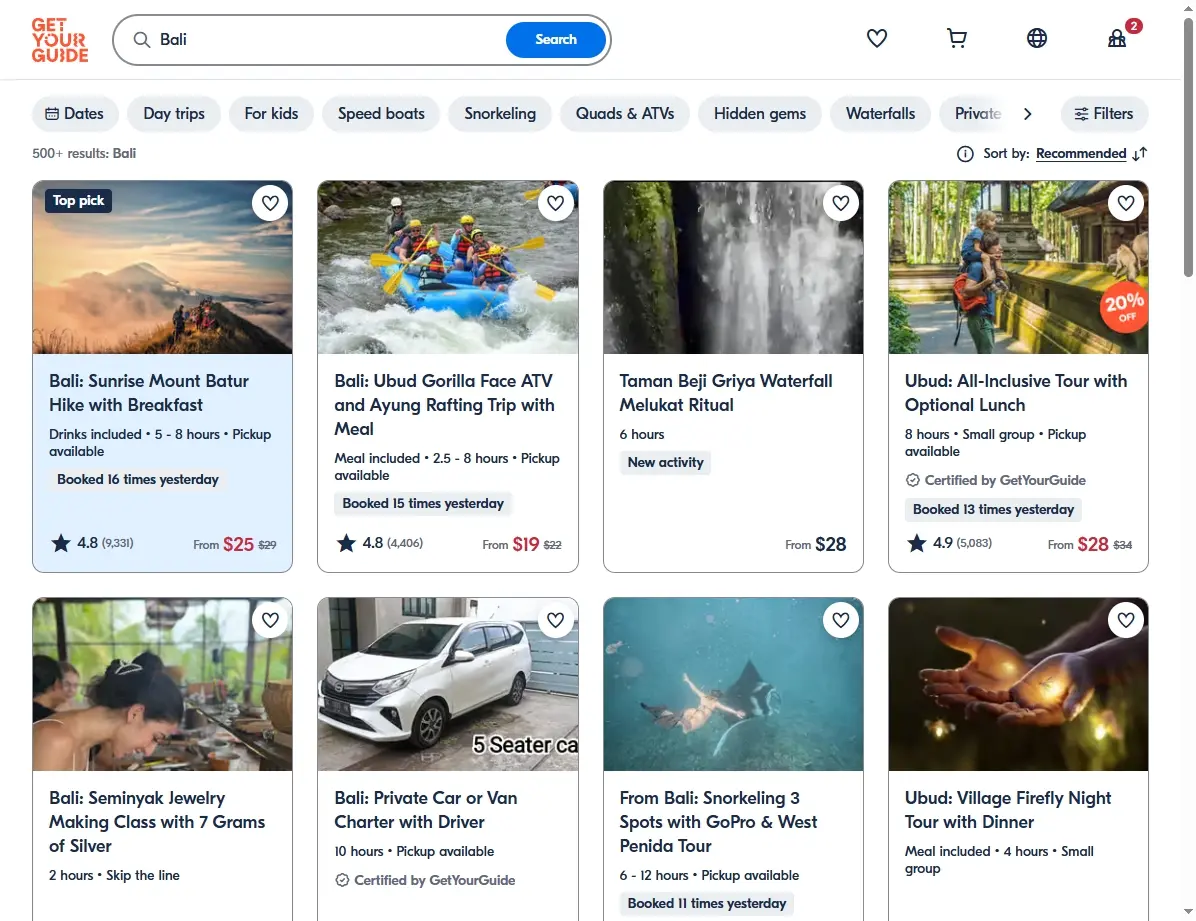Image resolution: width=1196 pixels, height=921 pixels.
Task: Show more category chips with arrow
Action: coord(1027,114)
